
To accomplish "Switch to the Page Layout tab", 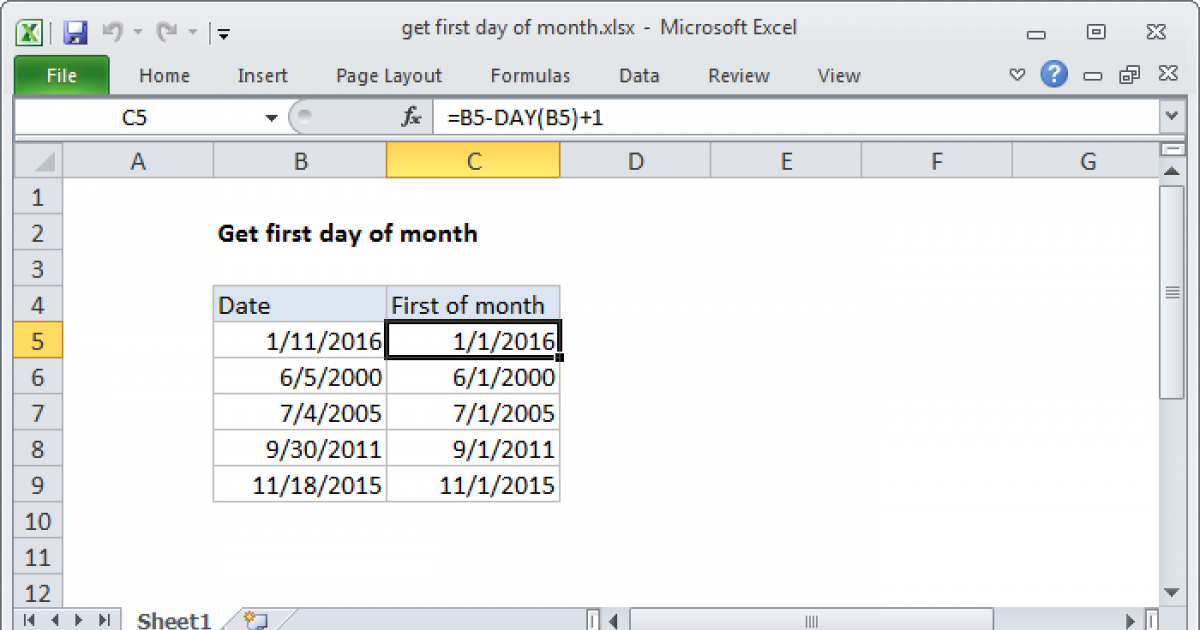I will (x=389, y=76).
